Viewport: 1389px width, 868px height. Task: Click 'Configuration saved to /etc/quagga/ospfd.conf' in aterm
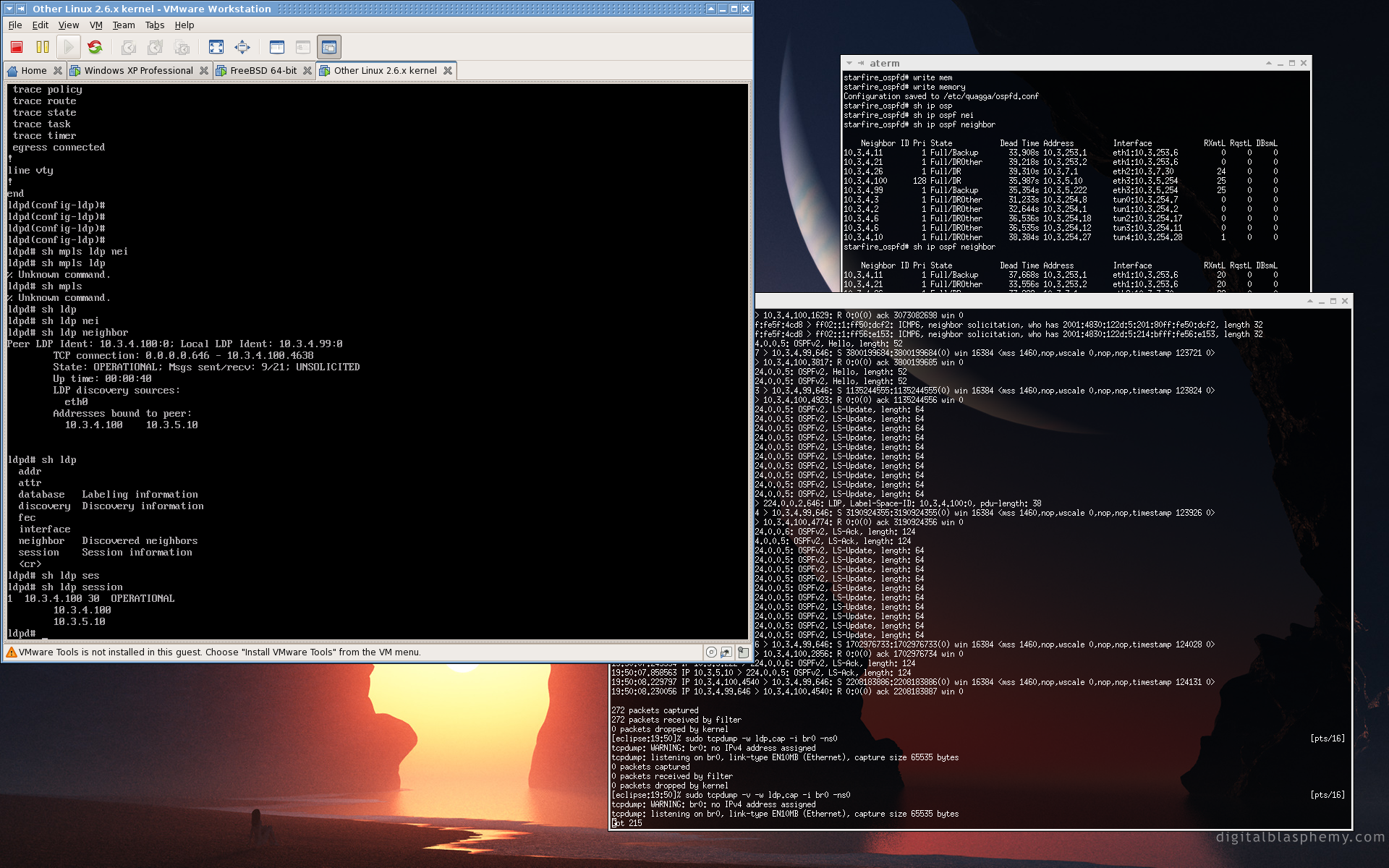(x=941, y=96)
